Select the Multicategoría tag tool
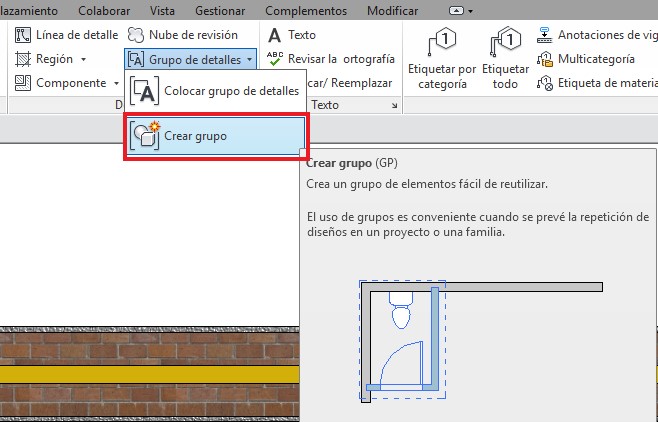The height and width of the screenshot is (422, 658). (593, 59)
